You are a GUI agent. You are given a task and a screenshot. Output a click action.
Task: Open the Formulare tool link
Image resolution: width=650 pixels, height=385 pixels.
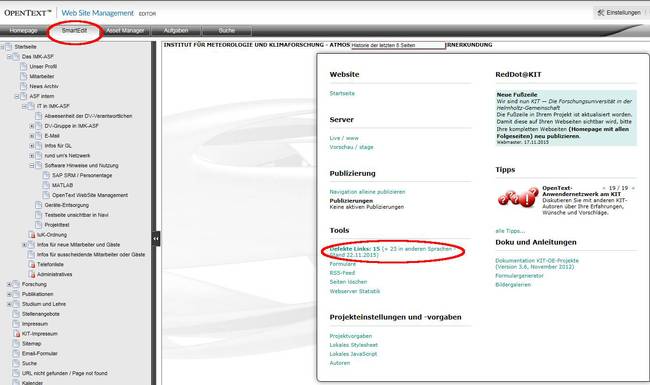click(342, 264)
